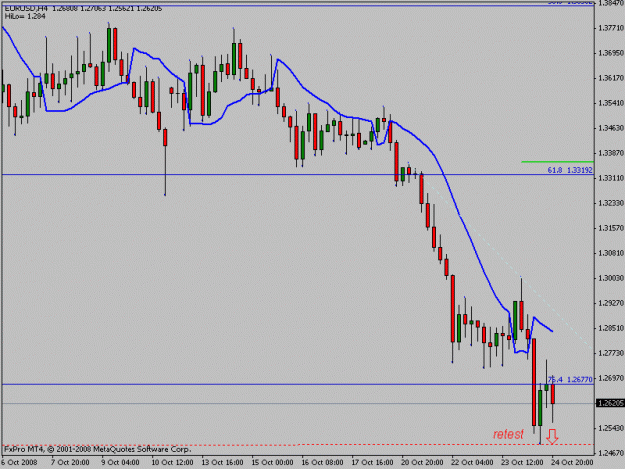Viewport: 625px width, 469px height.
Task: Click the 6 Oct 2008 date label
Action: pos(19,463)
